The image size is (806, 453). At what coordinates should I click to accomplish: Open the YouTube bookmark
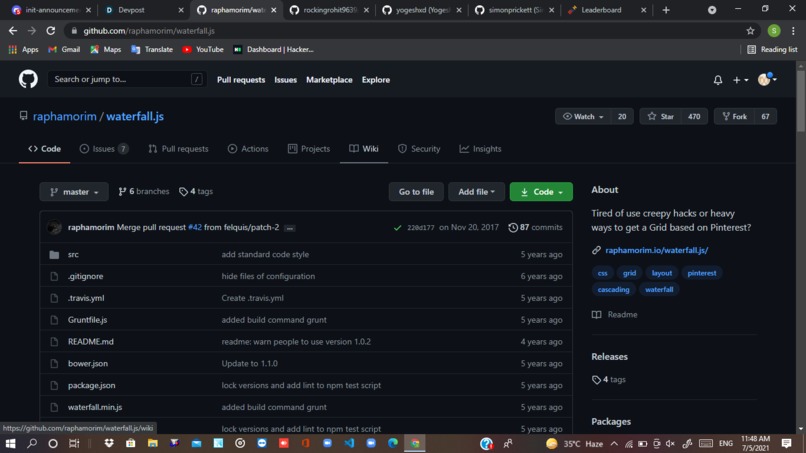pyautogui.click(x=203, y=49)
